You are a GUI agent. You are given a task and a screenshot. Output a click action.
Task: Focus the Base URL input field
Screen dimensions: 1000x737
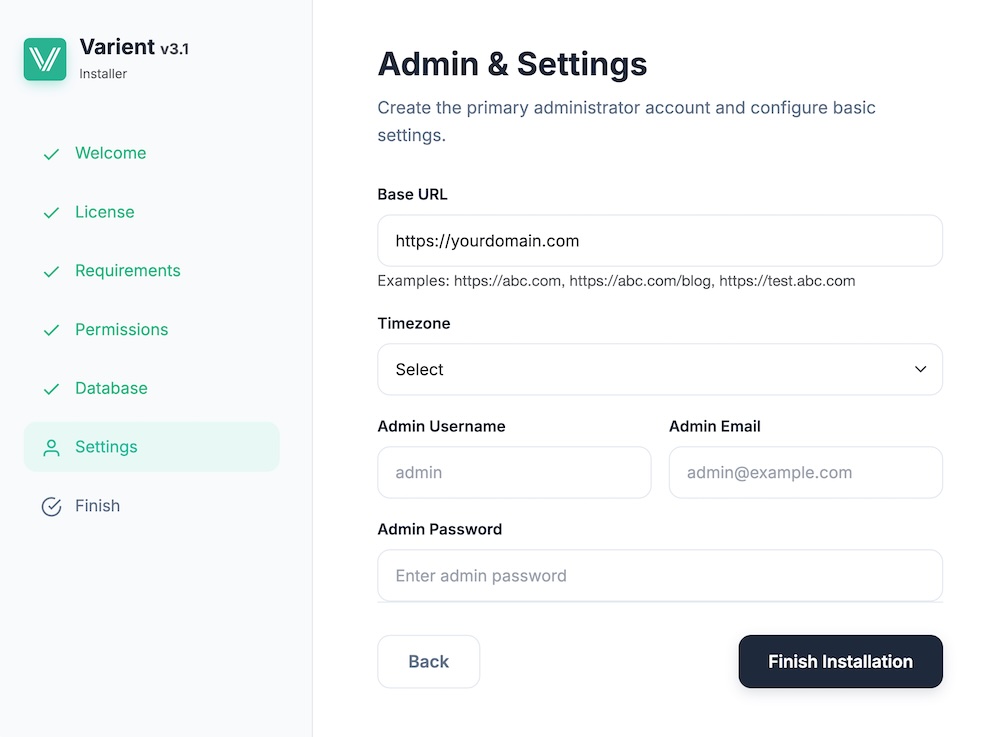[x=659, y=240]
